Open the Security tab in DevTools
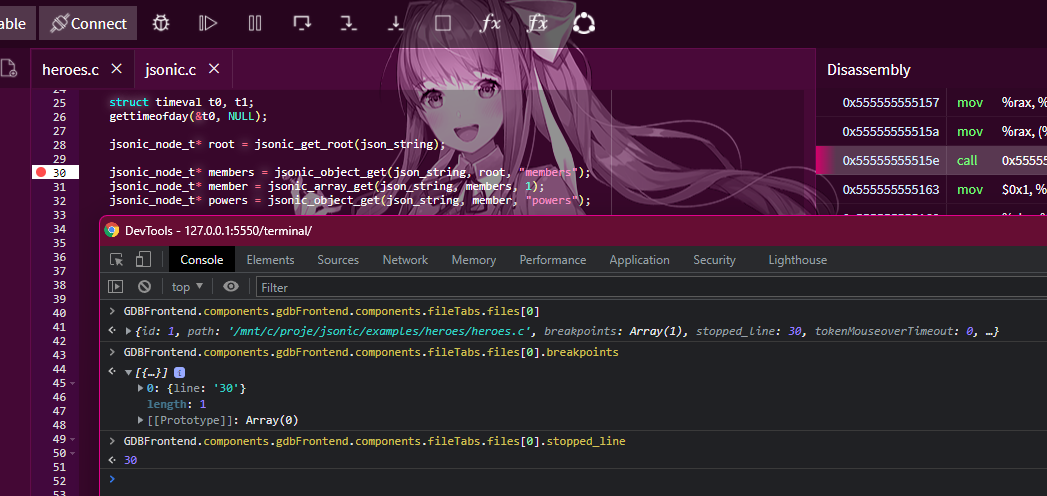This screenshot has height=496, width=1047. point(714,260)
